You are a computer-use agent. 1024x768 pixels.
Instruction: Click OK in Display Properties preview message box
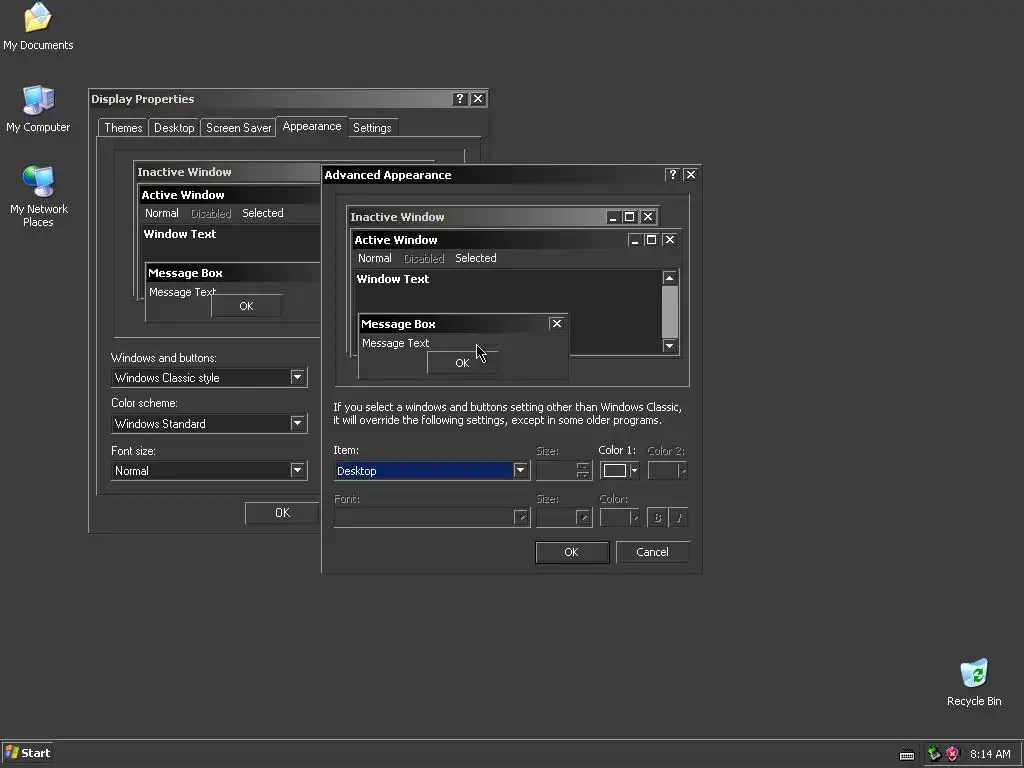[x=246, y=306]
